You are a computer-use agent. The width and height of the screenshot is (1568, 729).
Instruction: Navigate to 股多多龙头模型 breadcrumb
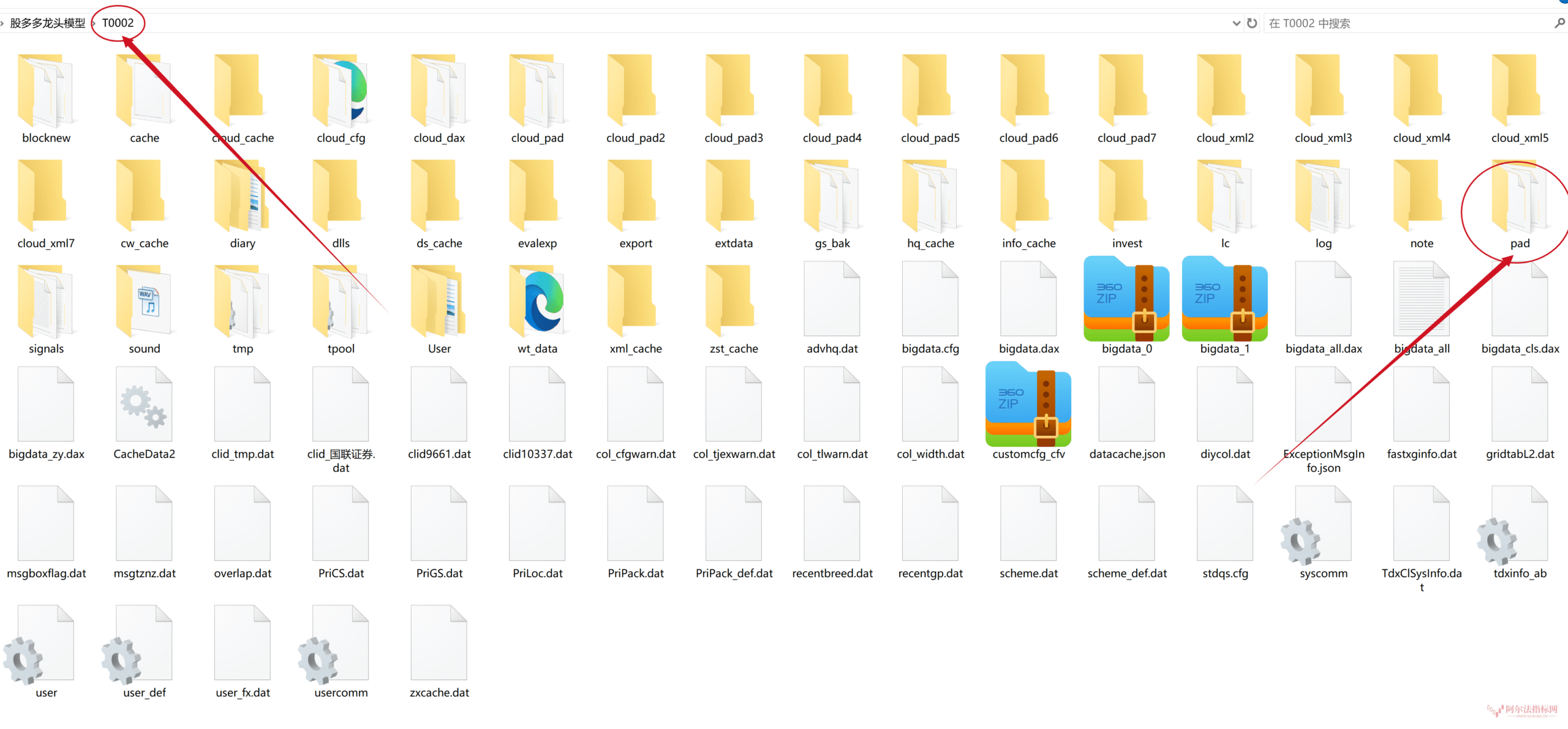coord(48,23)
